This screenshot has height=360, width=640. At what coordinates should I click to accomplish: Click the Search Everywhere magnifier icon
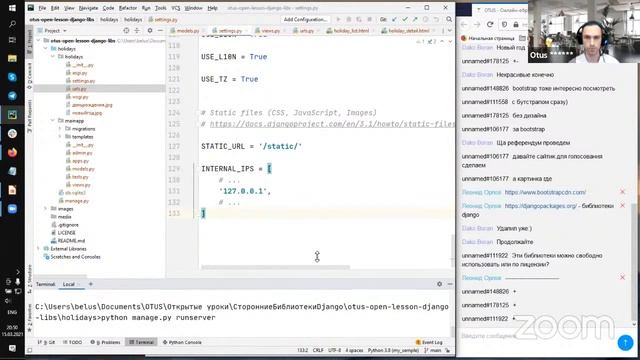point(449,19)
